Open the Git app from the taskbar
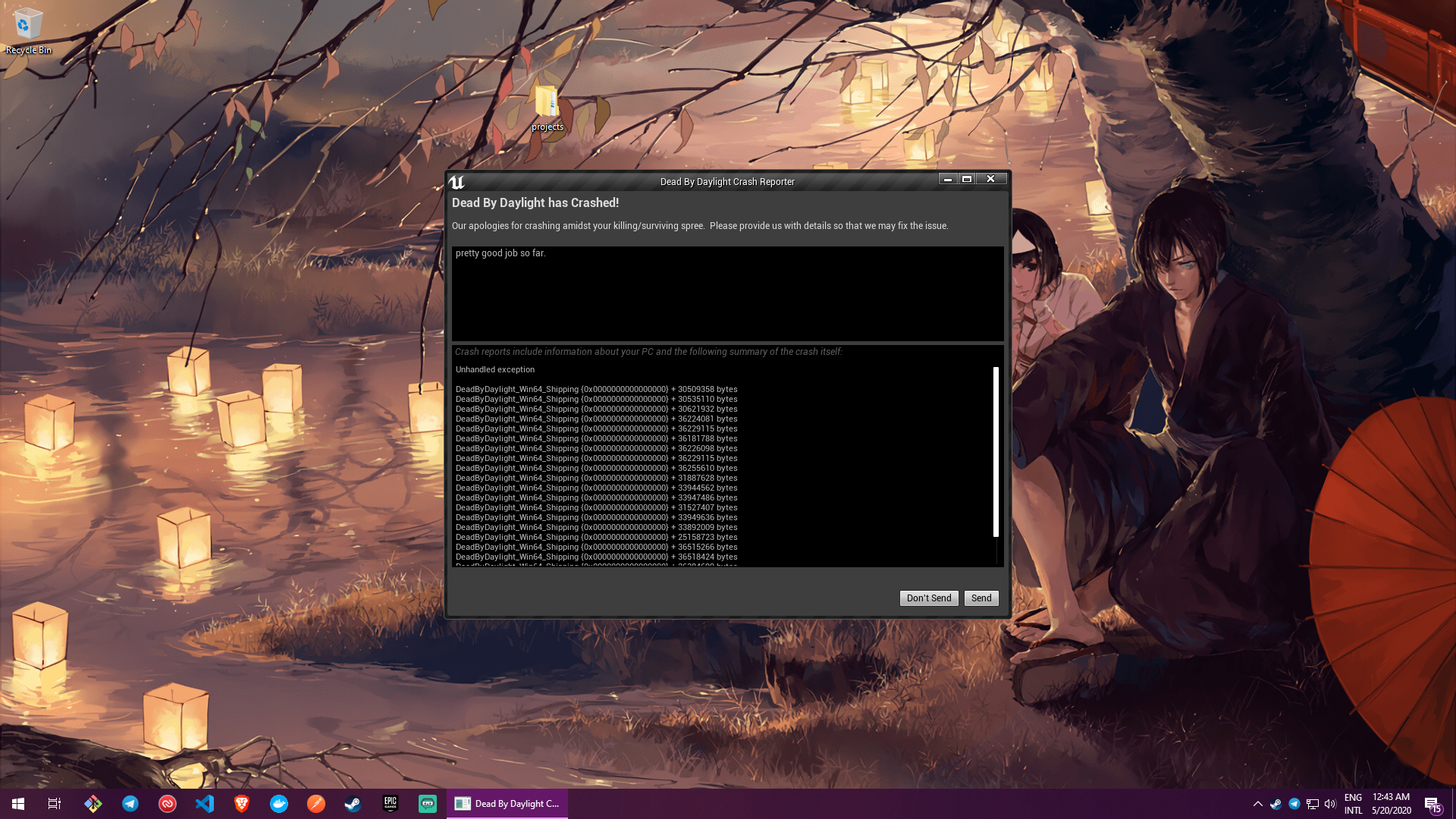 coord(93,804)
